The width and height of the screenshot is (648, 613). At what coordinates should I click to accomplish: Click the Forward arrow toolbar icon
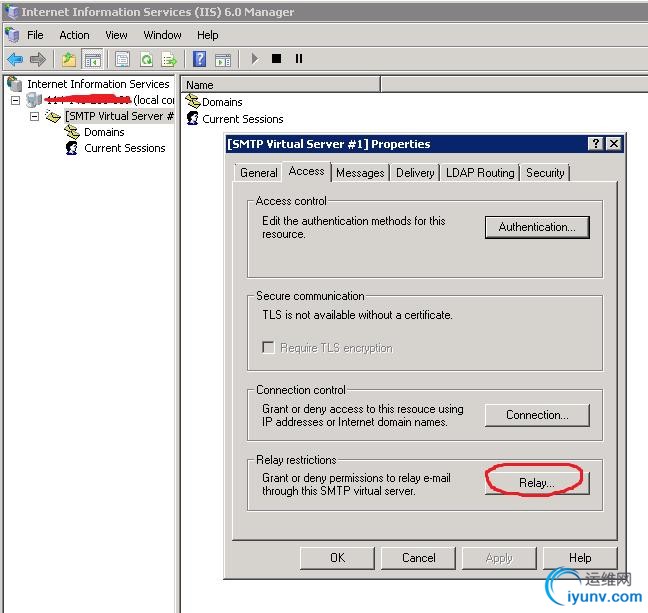tap(38, 59)
